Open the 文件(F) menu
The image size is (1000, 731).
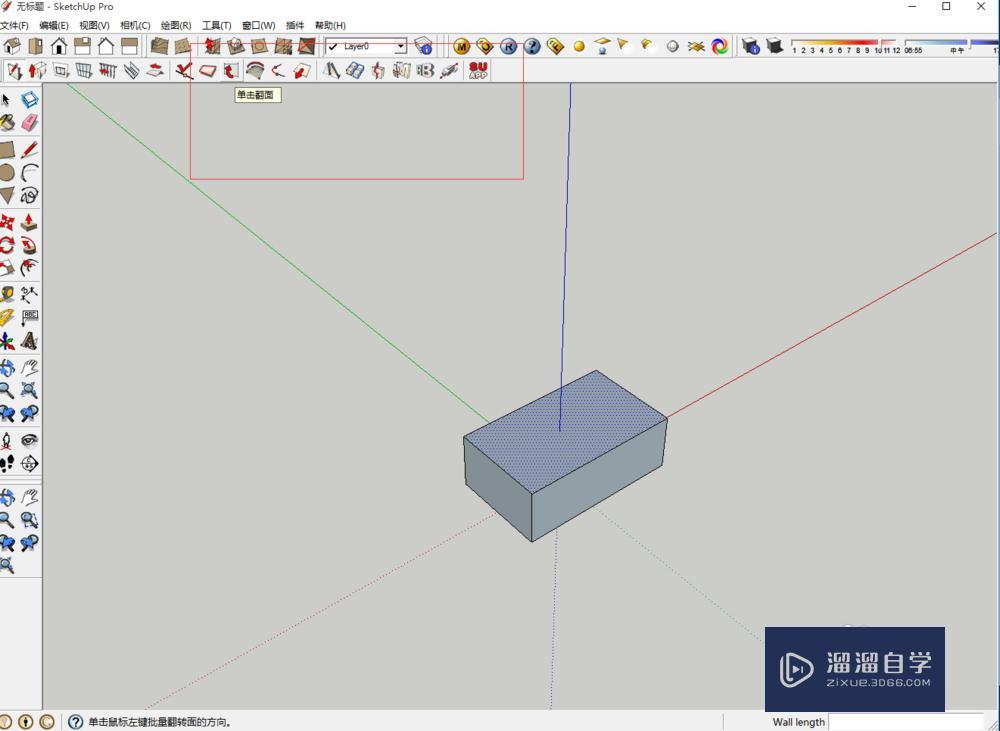[14, 26]
